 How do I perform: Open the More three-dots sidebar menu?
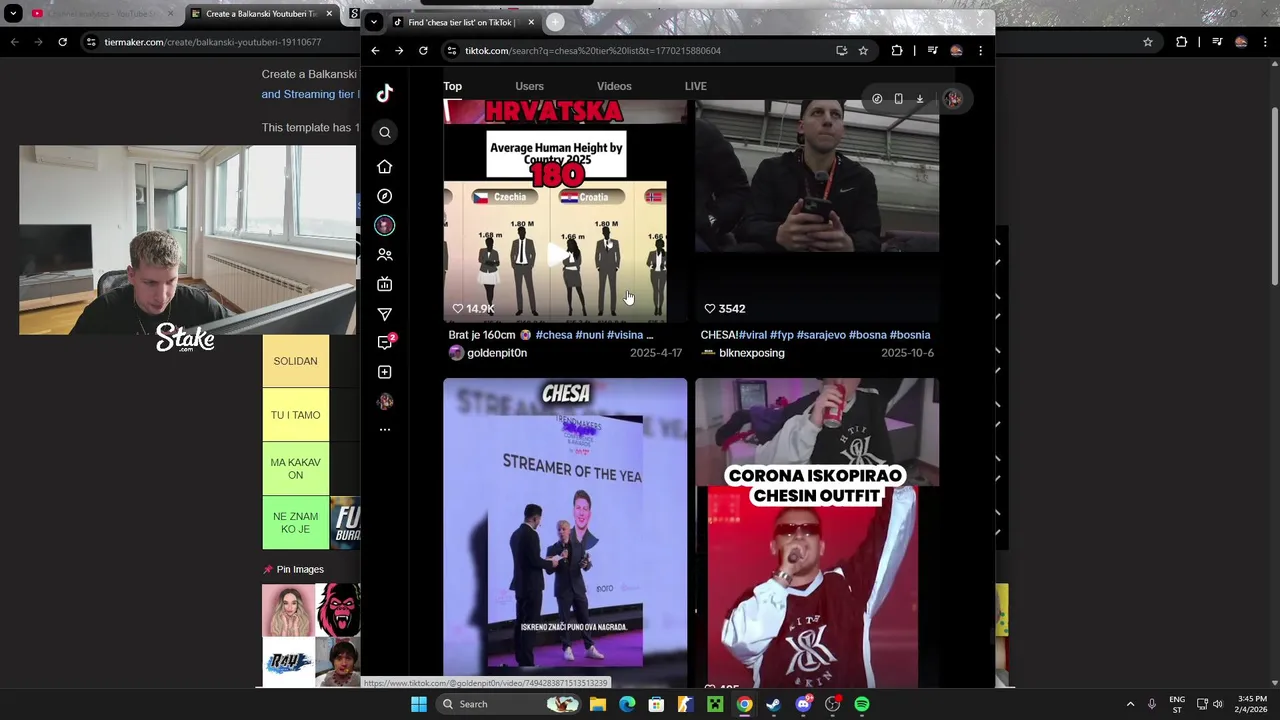[x=385, y=429]
